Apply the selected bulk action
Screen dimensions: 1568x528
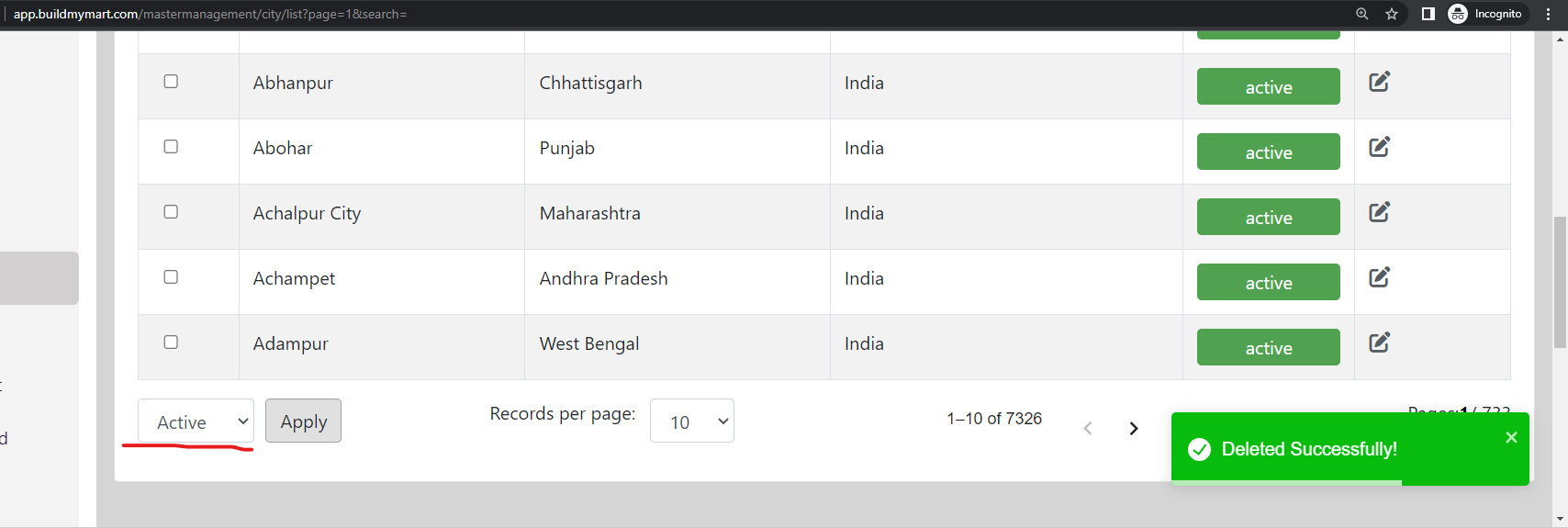pos(304,421)
